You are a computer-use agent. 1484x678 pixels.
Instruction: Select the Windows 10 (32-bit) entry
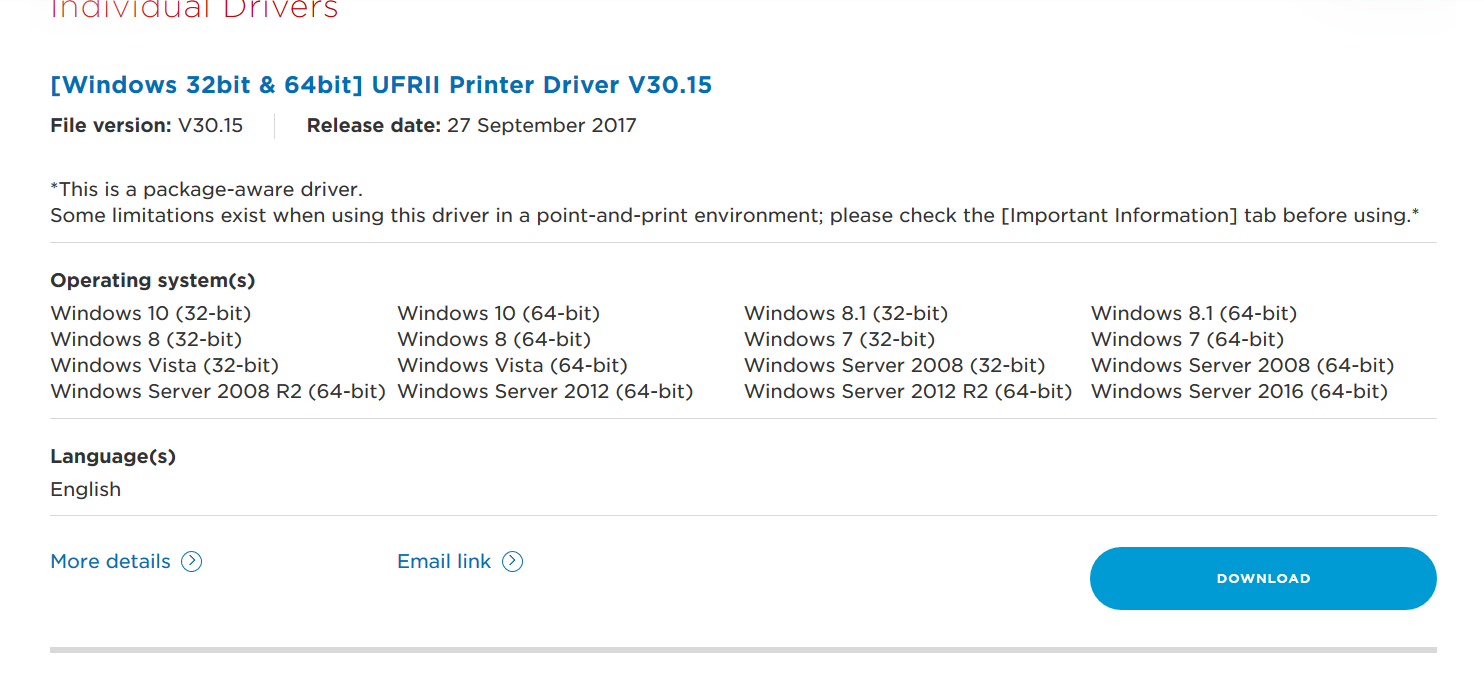[x=151, y=313]
